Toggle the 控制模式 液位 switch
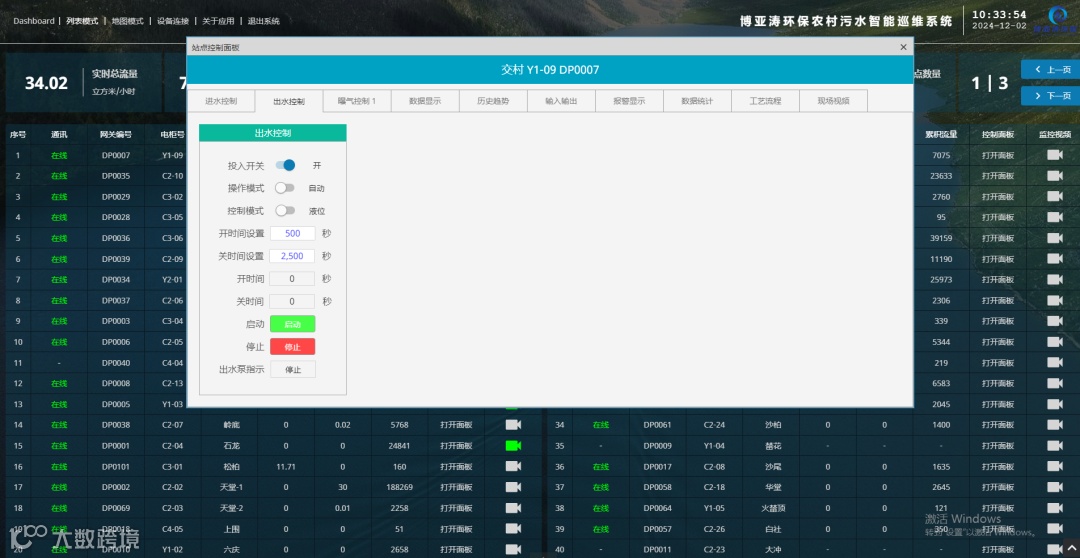 284,211
